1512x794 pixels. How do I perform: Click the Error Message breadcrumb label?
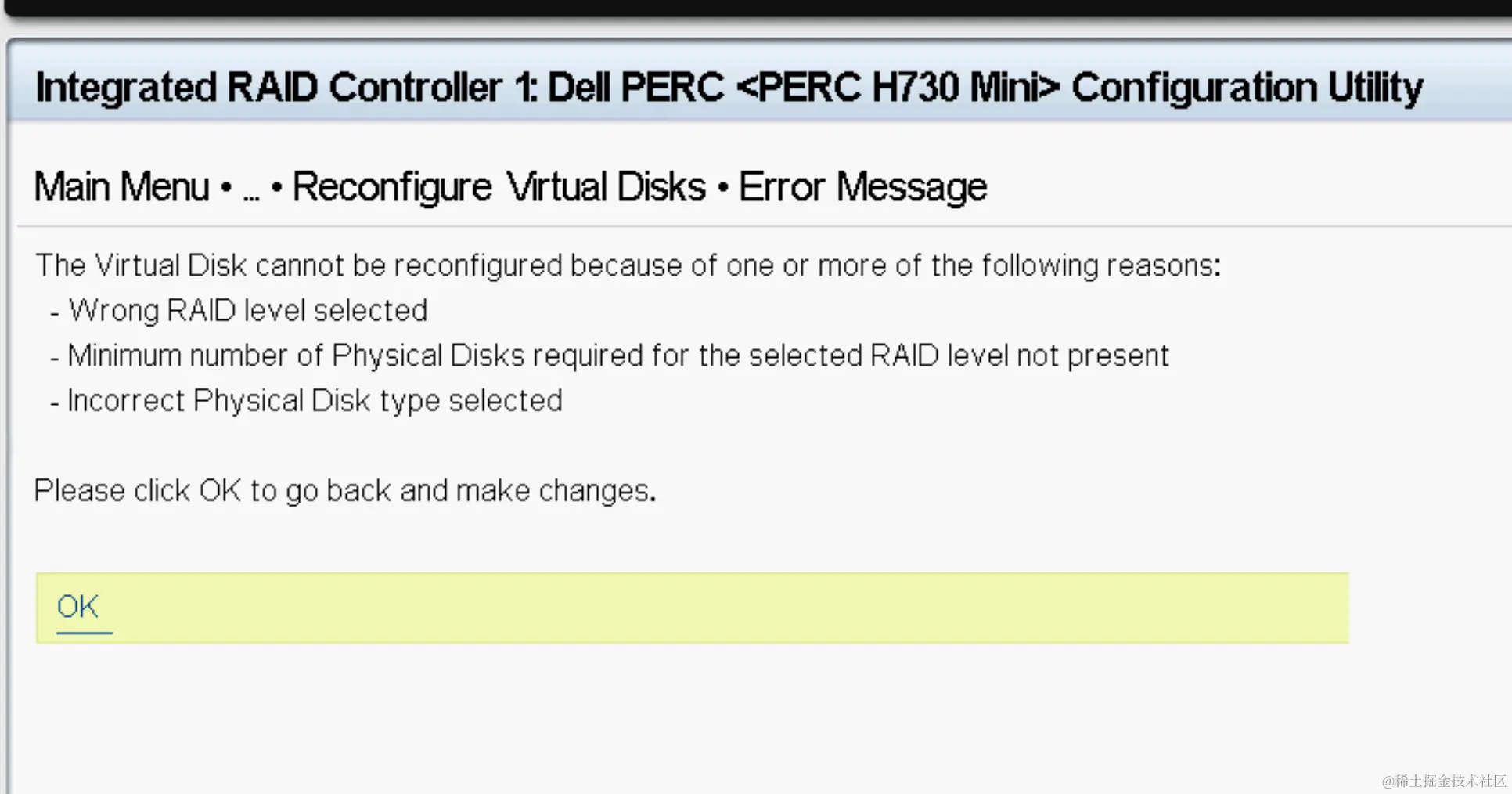(862, 187)
